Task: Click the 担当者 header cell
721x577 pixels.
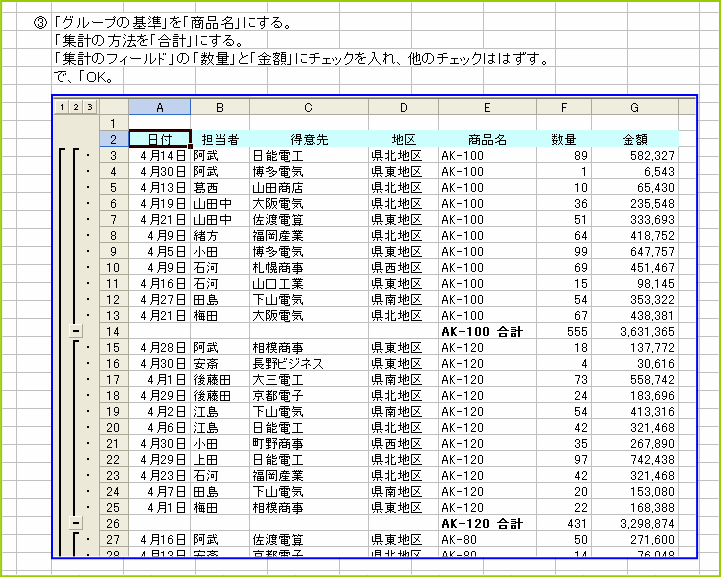Action: point(220,139)
